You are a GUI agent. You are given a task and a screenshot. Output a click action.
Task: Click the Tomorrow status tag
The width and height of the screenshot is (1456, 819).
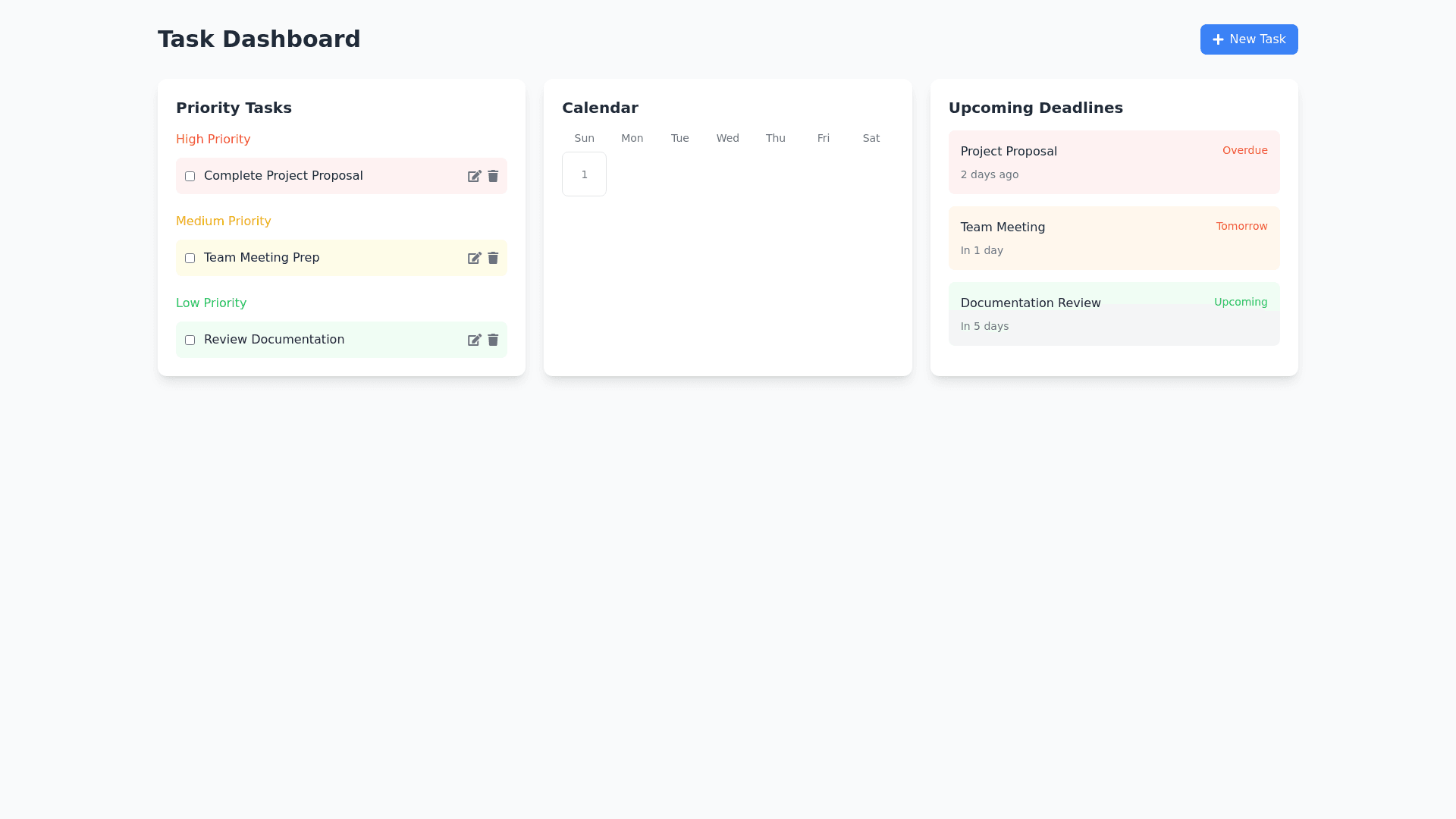tap(1241, 226)
